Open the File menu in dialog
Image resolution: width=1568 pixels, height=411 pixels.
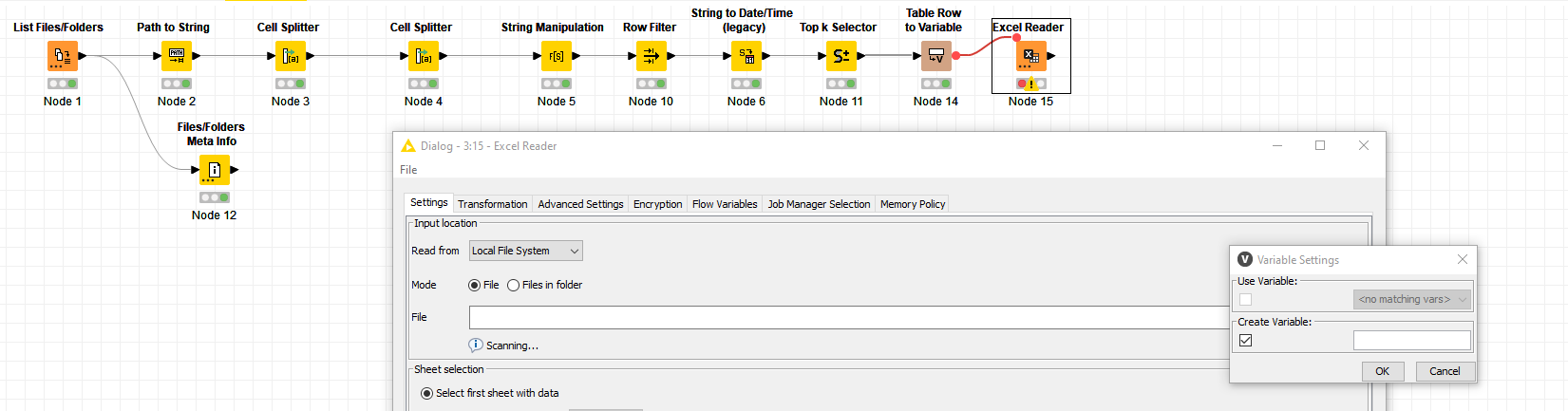(408, 170)
